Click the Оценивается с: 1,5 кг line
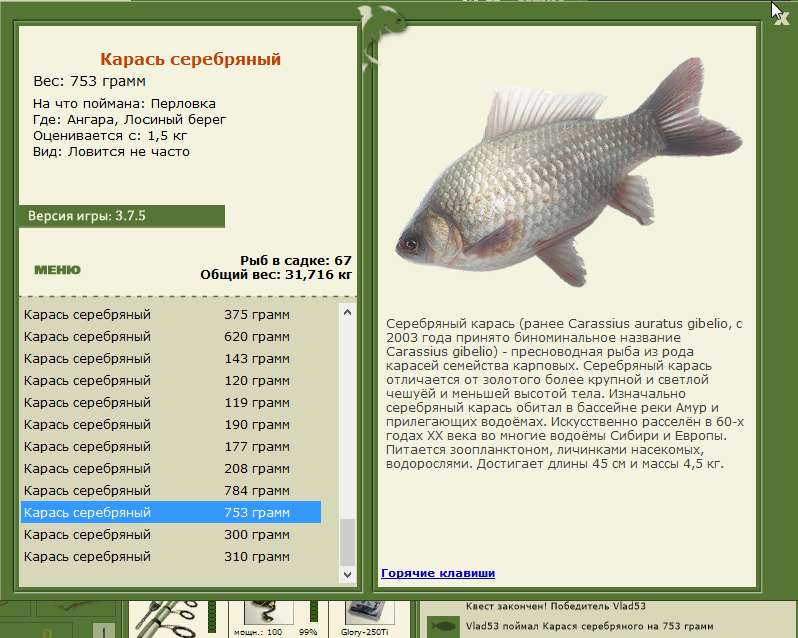The image size is (798, 638). point(110,136)
